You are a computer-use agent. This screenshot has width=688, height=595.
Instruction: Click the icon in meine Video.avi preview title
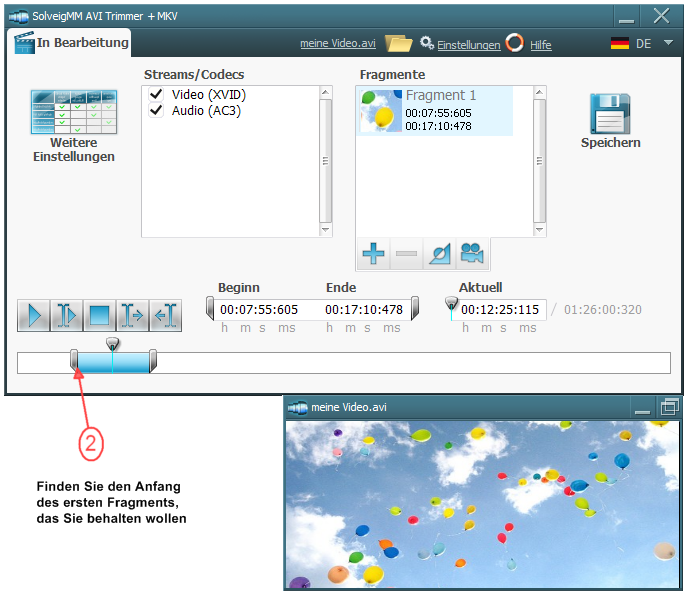tap(298, 408)
